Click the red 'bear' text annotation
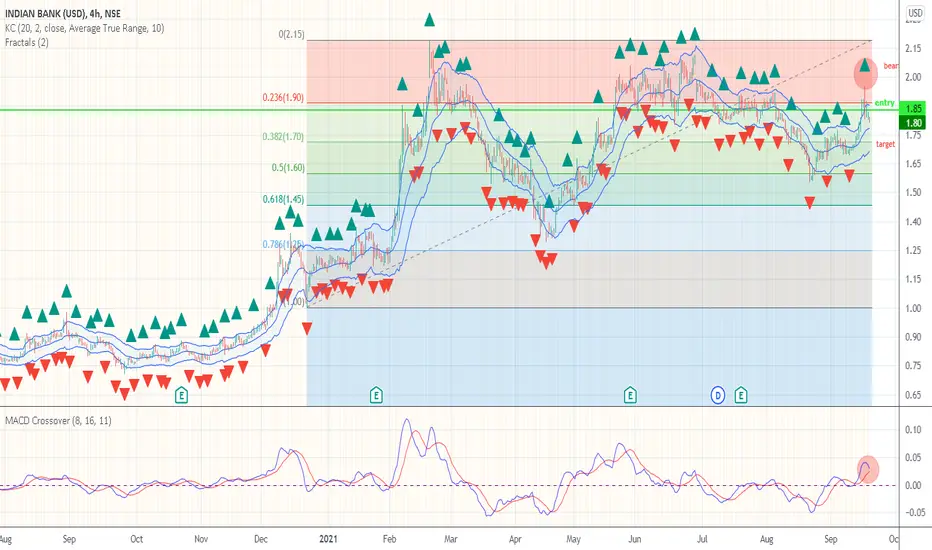The image size is (932, 550). [x=890, y=65]
